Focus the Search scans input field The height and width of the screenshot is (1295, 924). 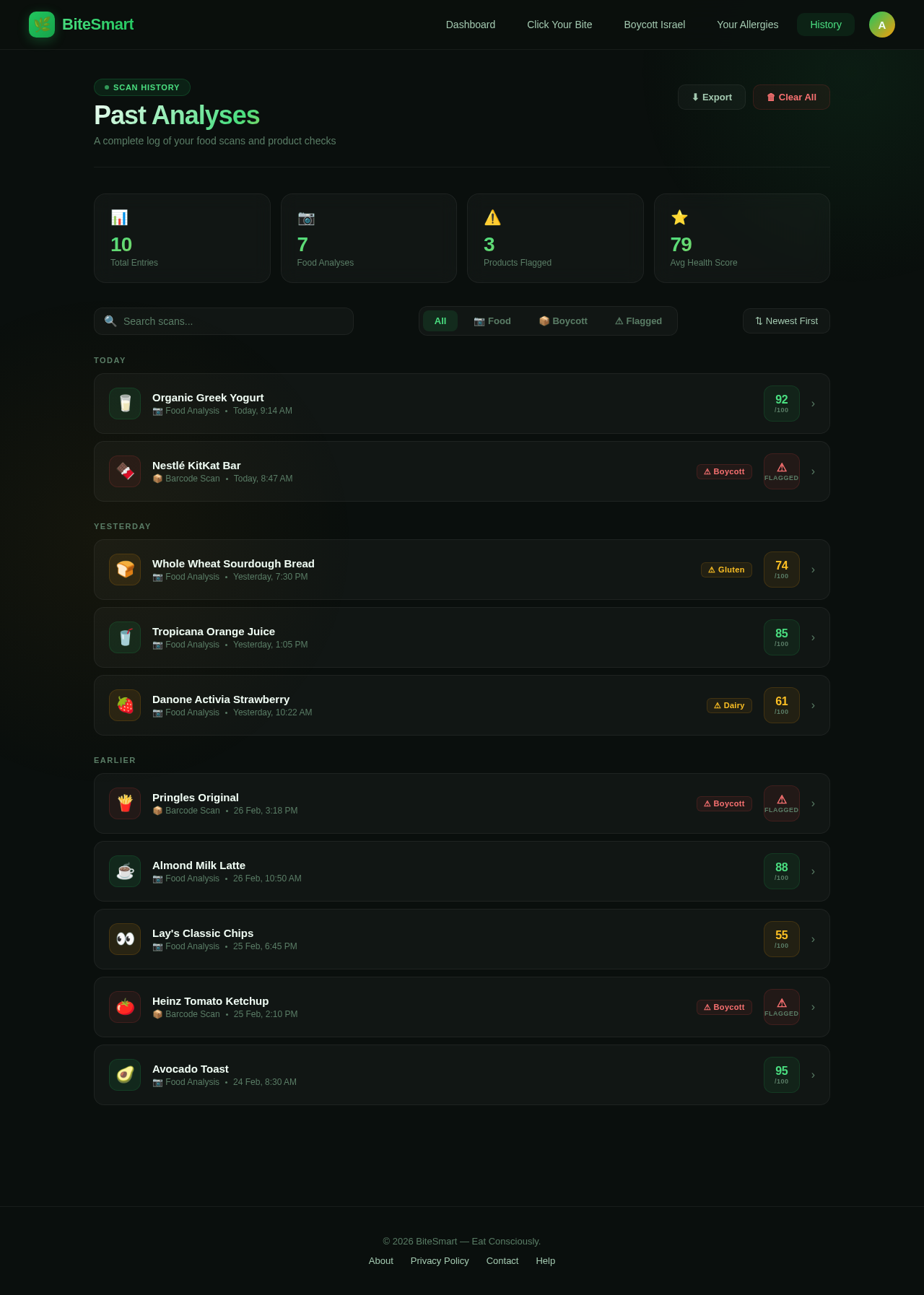[x=231, y=321]
